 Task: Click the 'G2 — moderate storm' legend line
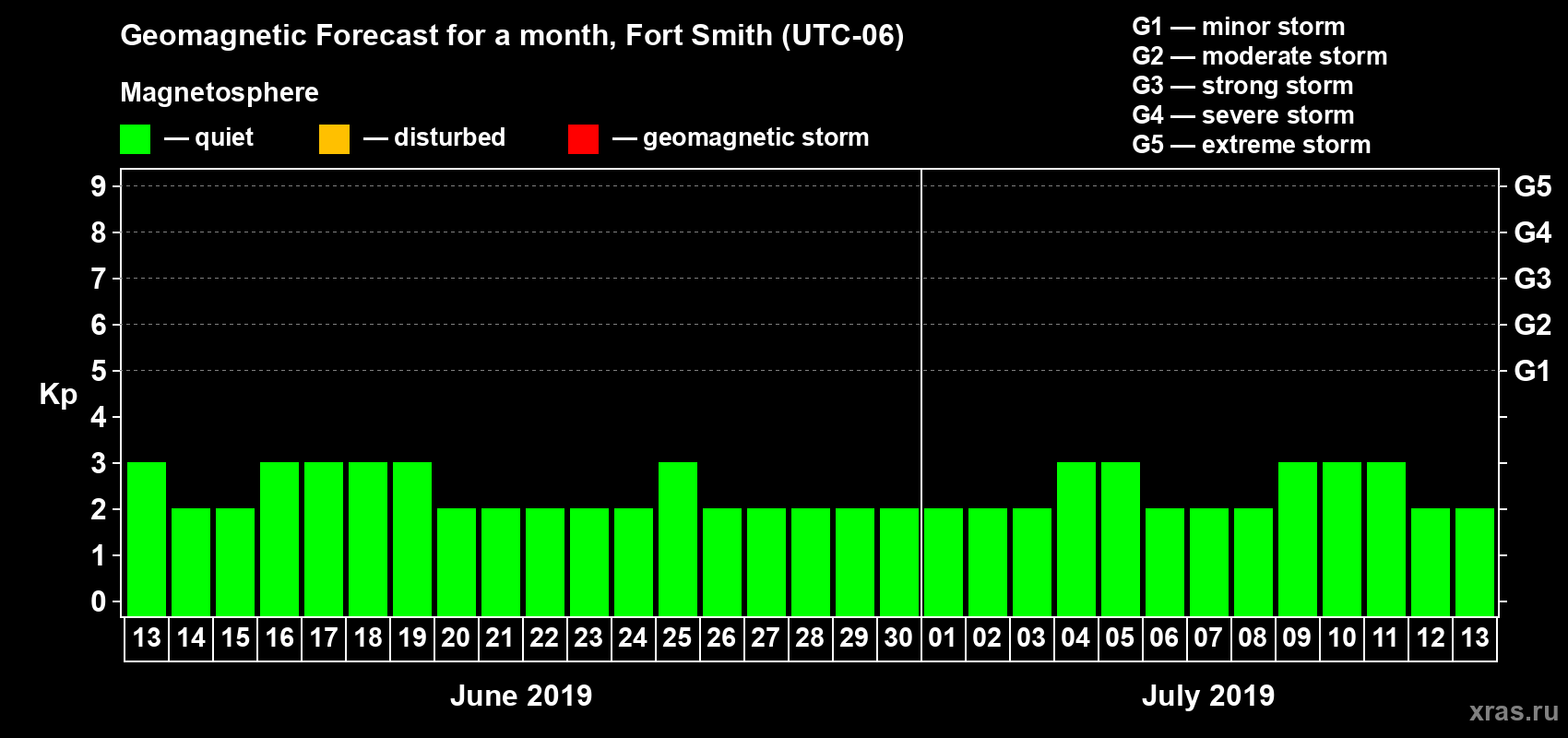pyautogui.click(x=1260, y=56)
